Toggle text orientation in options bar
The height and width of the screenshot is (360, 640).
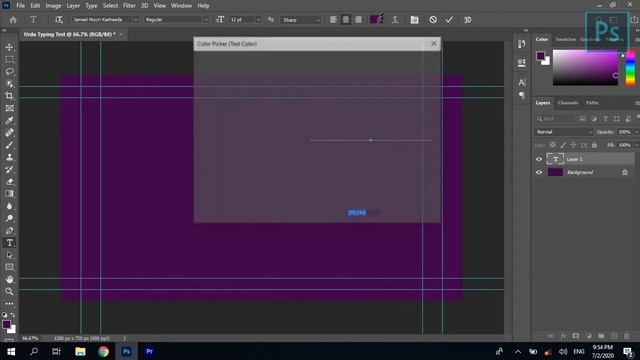pyautogui.click(x=59, y=20)
